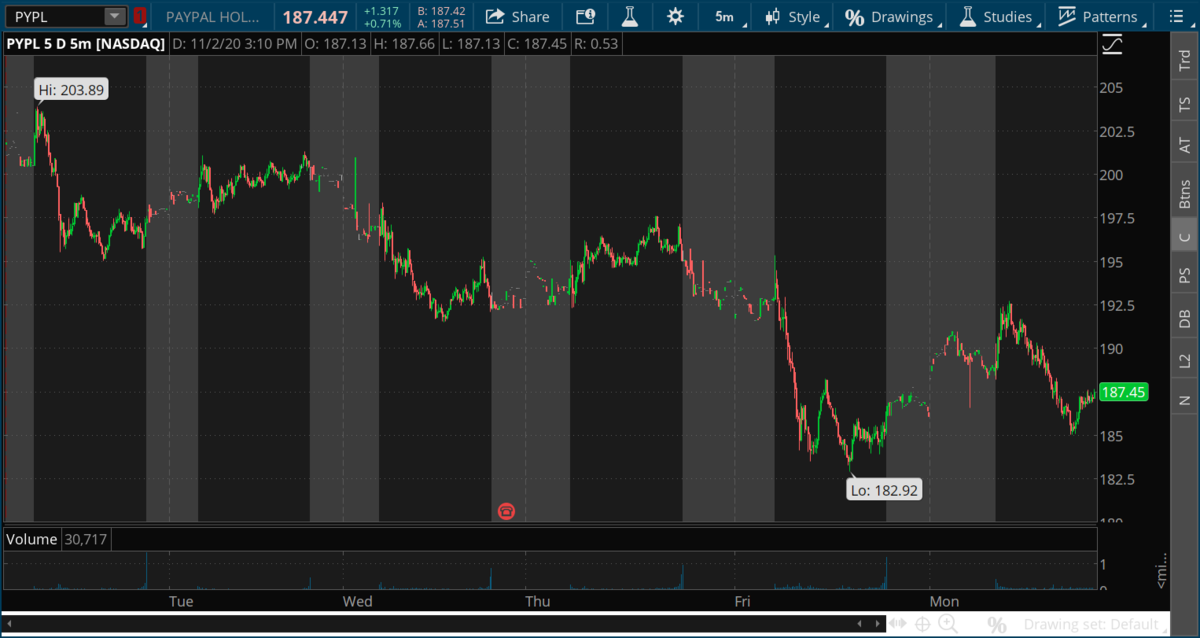Open the Drawings menu
The image size is (1200, 638).
[888, 17]
